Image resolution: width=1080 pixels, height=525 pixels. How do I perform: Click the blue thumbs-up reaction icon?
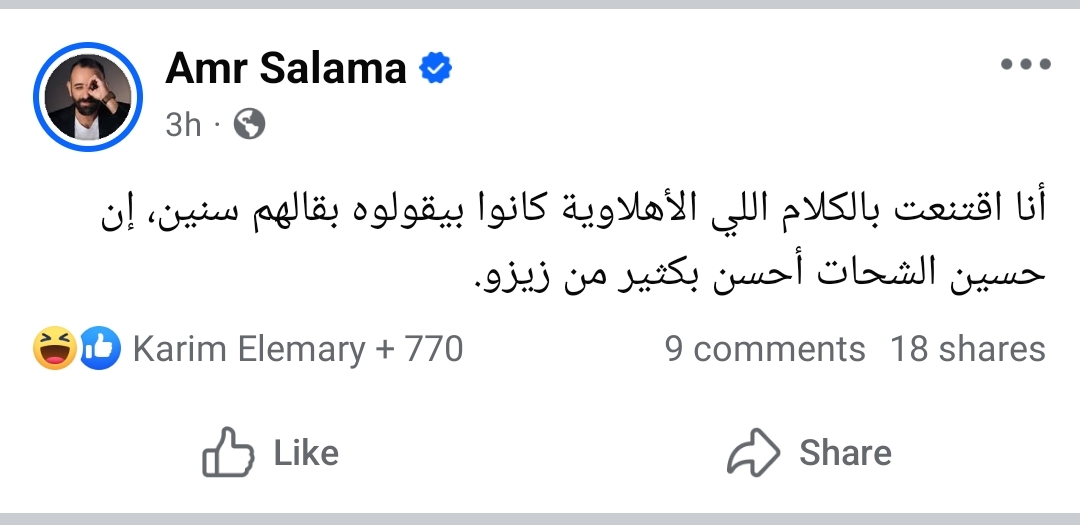(x=100, y=349)
